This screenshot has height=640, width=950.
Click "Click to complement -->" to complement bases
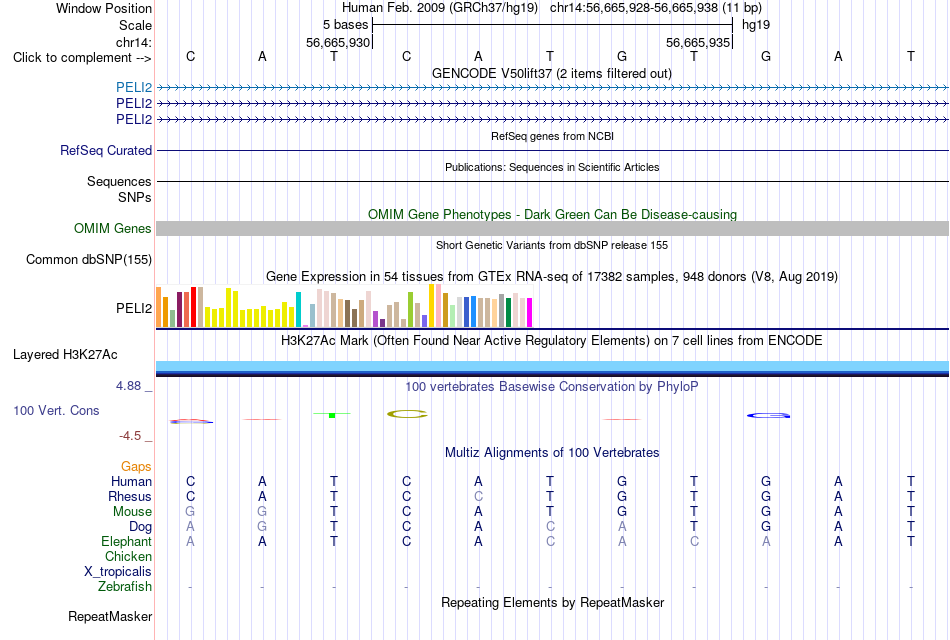(x=82, y=58)
